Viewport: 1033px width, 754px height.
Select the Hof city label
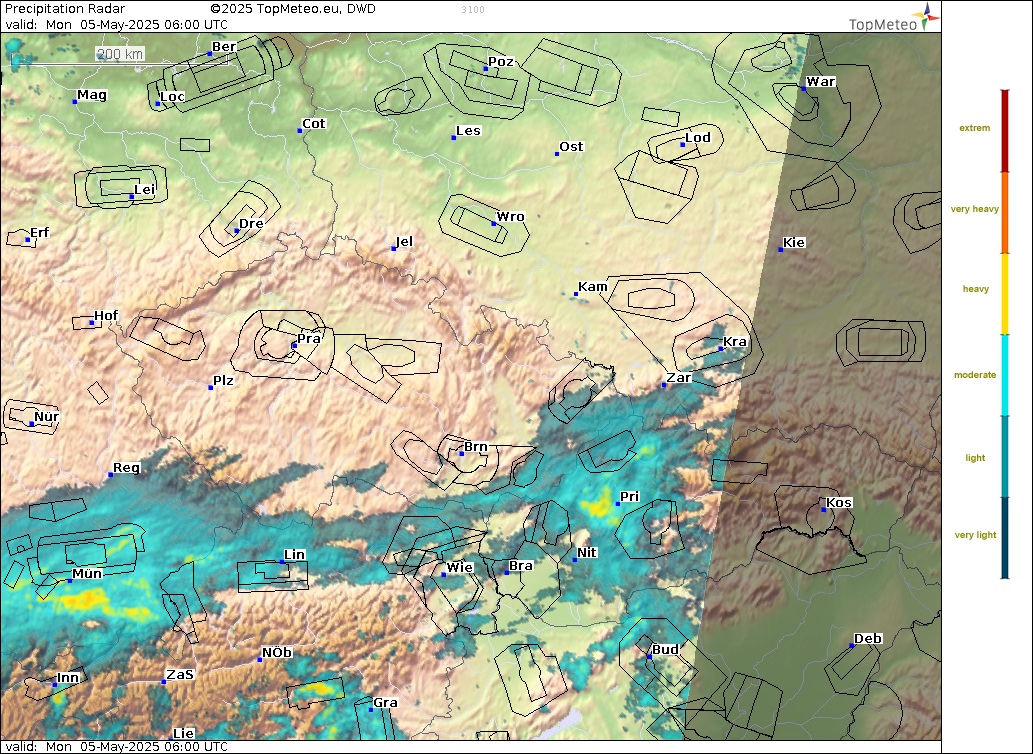coord(106,315)
